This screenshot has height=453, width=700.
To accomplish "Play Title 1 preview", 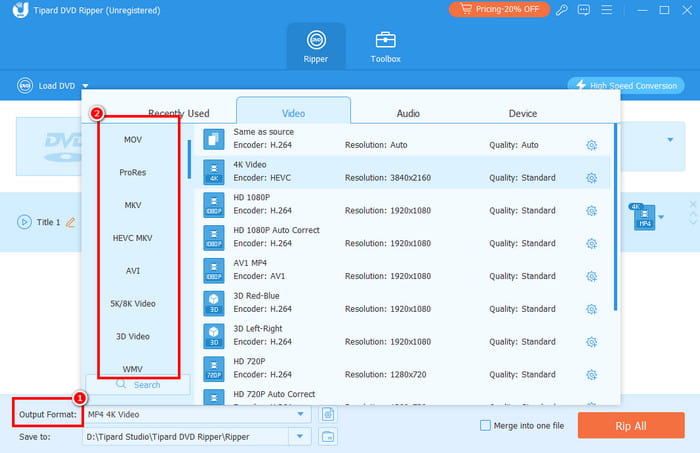I will pos(24,222).
